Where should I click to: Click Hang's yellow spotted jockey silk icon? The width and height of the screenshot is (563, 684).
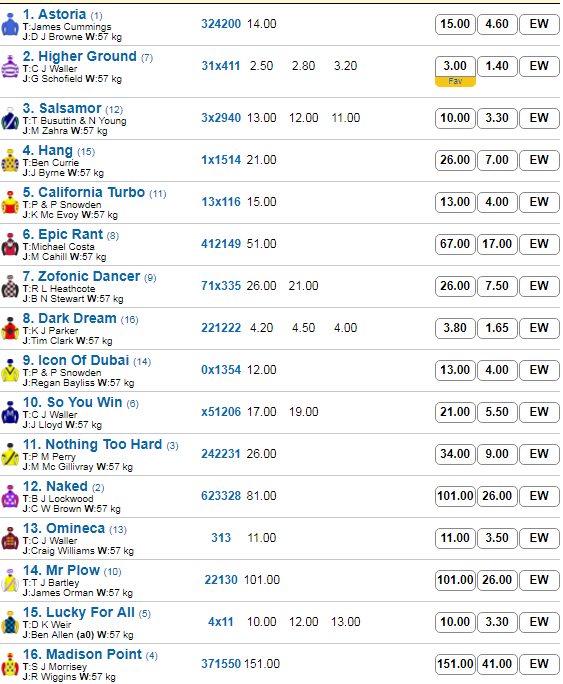pyautogui.click(x=10, y=161)
